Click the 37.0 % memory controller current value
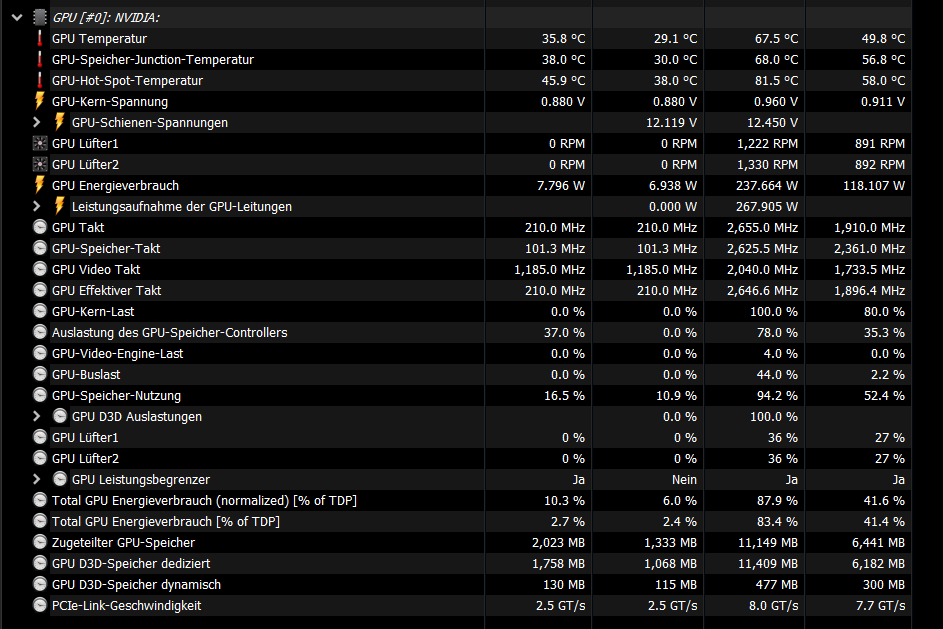Screen dimensions: 943x629 pos(564,333)
